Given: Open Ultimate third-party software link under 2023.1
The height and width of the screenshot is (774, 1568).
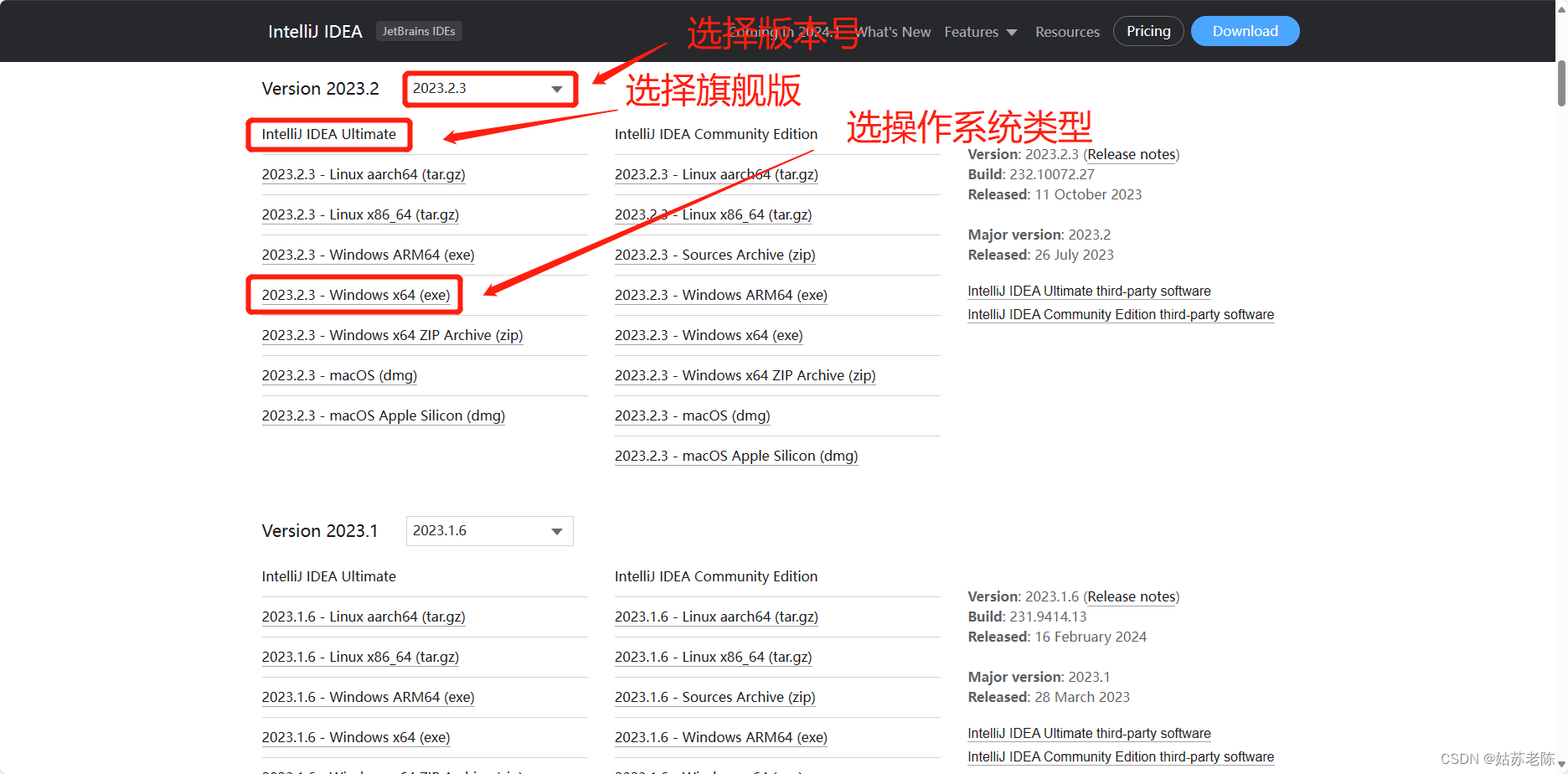Looking at the screenshot, I should click(x=1089, y=733).
